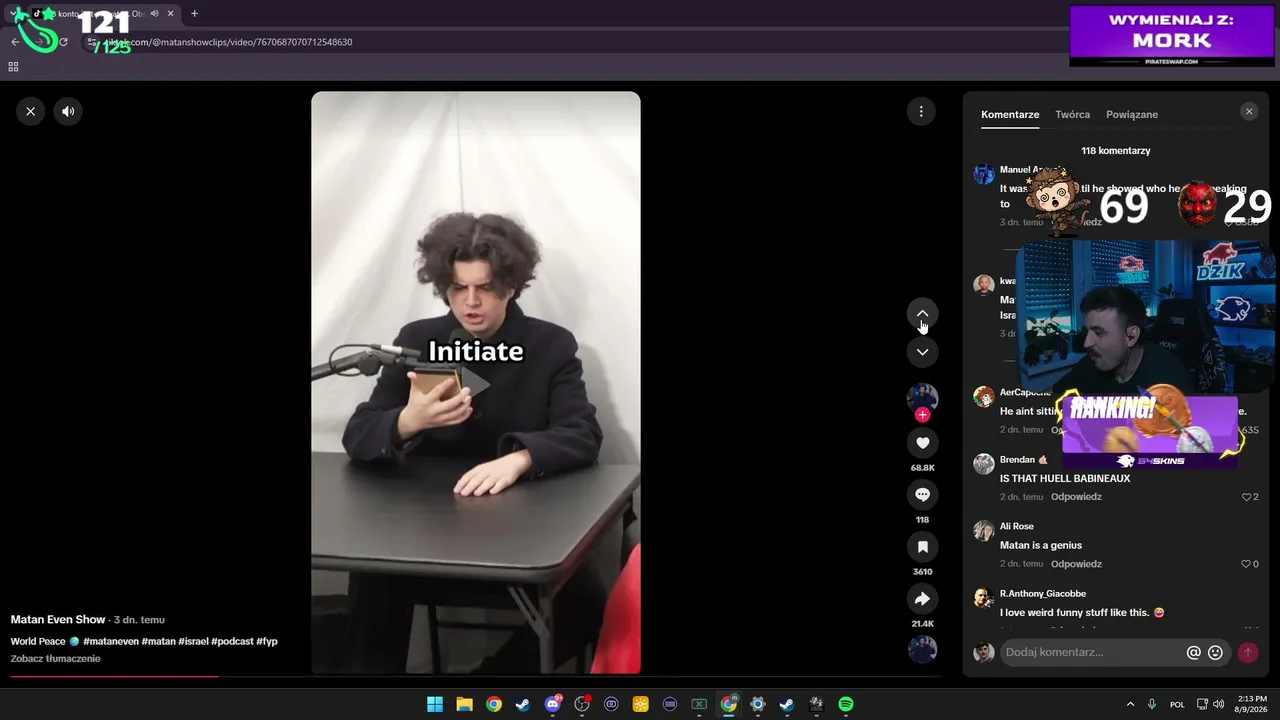Open the clock showing 2:13 PM

tap(1252, 704)
